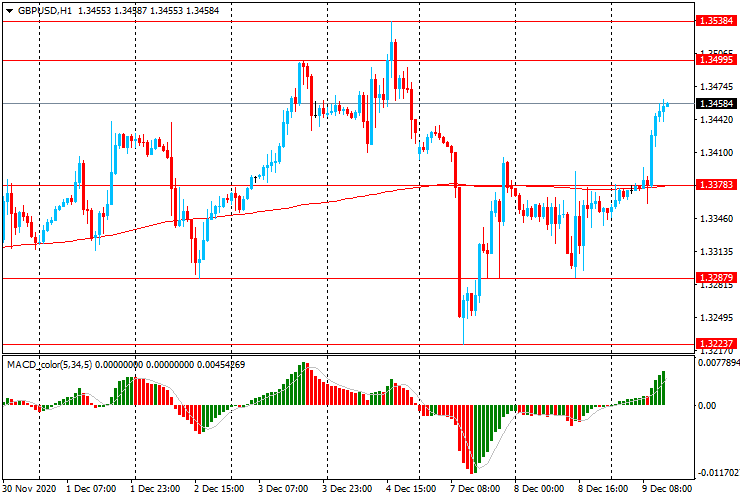Select the 1.32879 support price label
Image resolution: width=740 pixels, height=500 pixels.
pos(716,277)
